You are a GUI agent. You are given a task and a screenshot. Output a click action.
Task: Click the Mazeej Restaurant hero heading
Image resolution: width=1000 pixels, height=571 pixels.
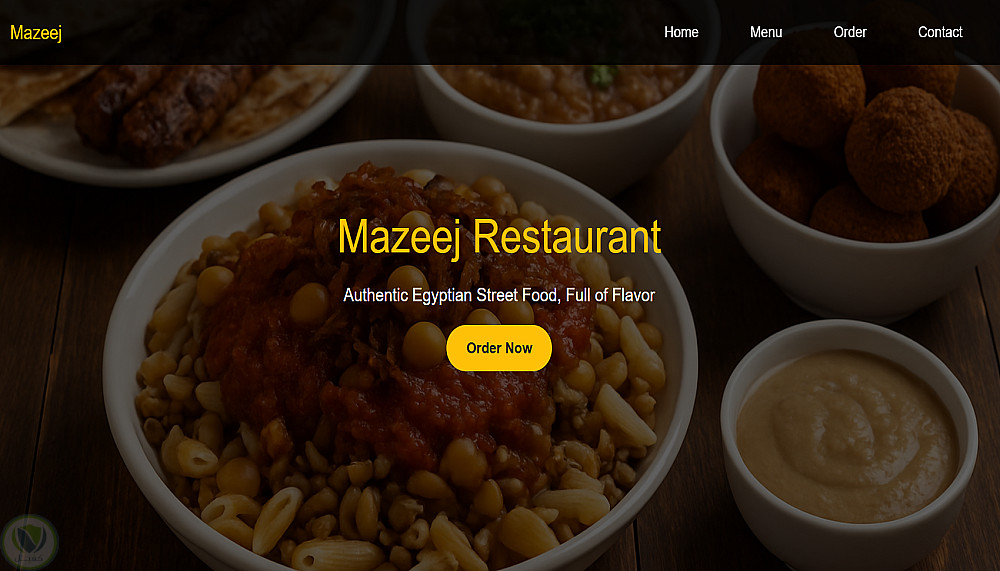[x=499, y=237]
